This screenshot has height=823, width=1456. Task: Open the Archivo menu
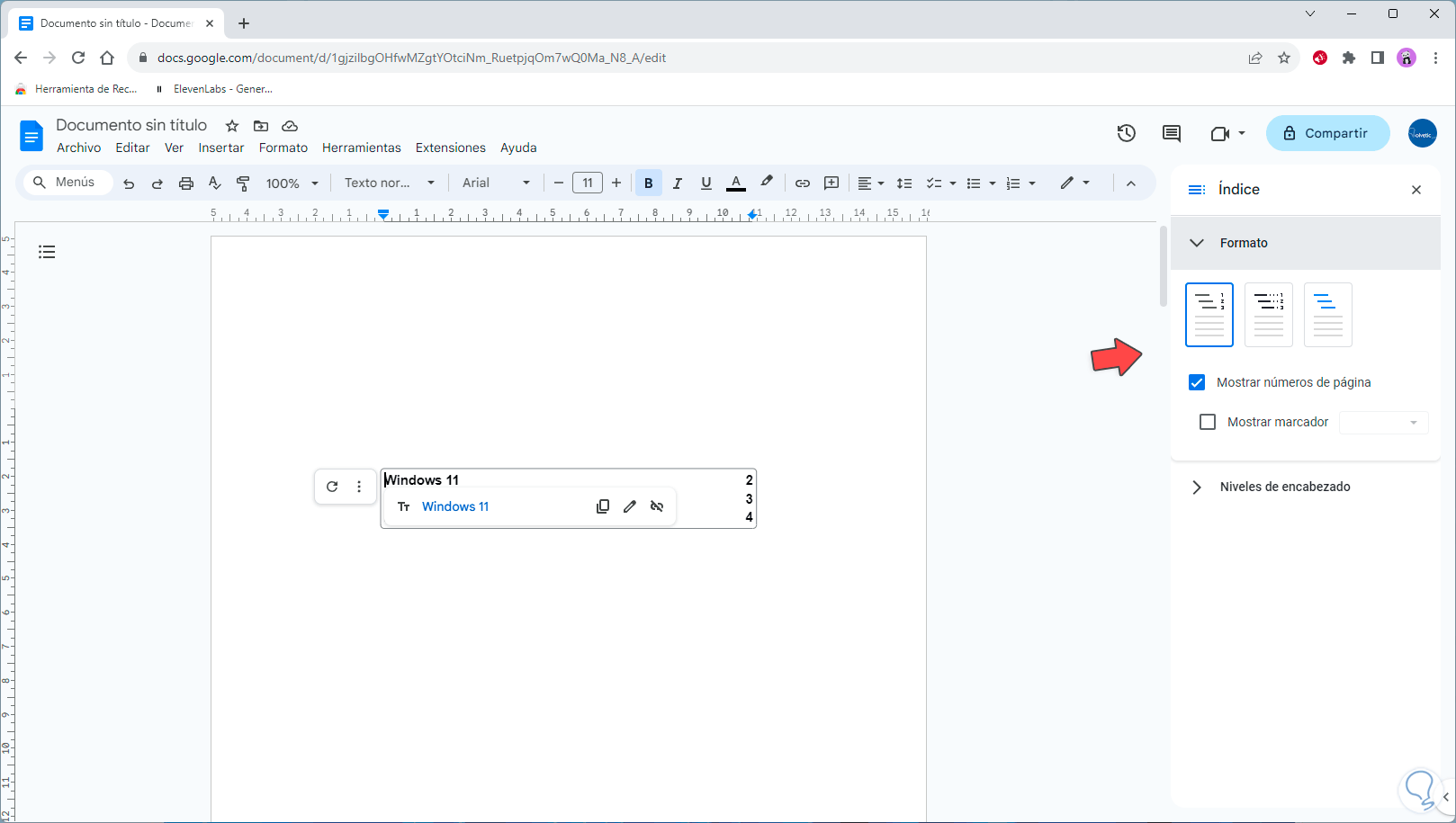[x=79, y=148]
